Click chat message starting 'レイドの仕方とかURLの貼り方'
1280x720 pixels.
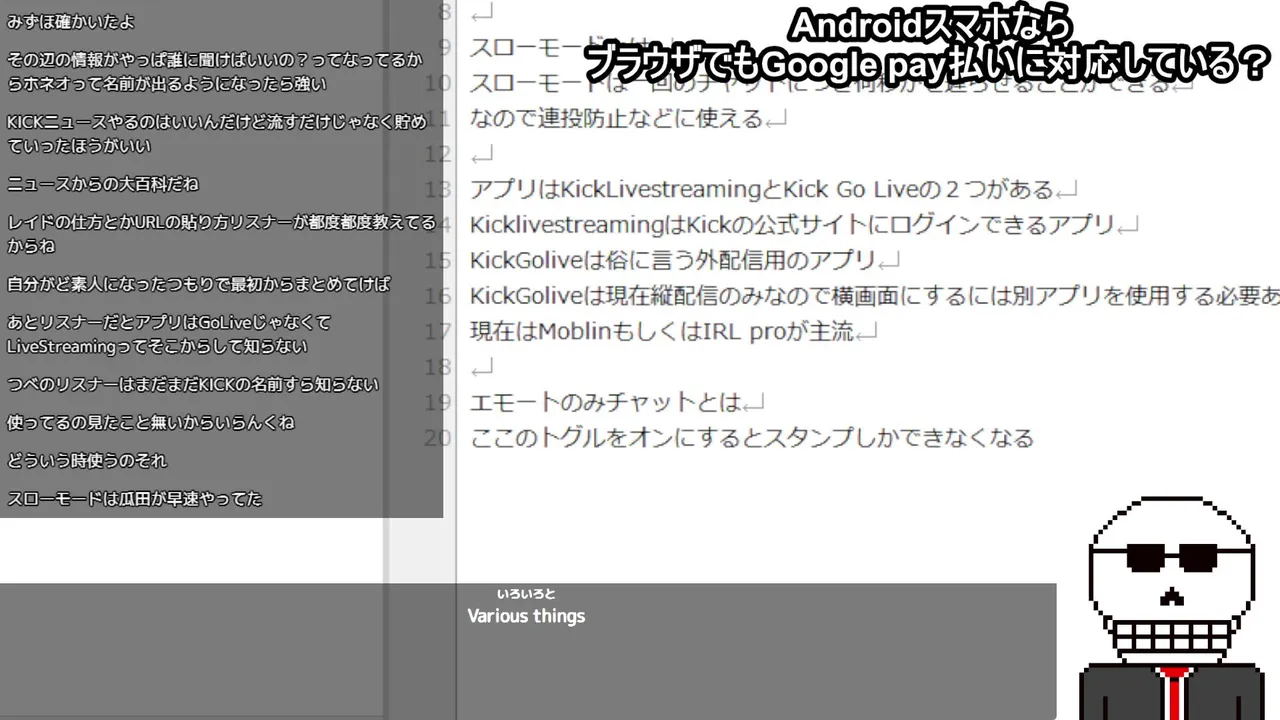click(x=221, y=234)
